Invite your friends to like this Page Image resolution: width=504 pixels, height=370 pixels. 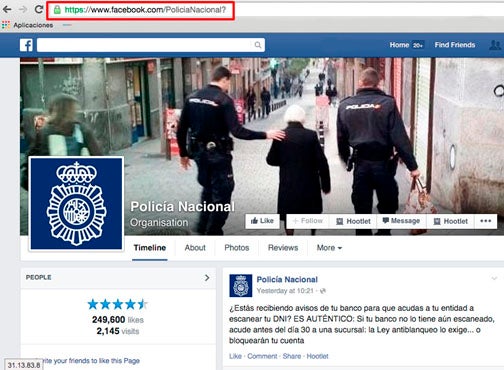pos(91,361)
